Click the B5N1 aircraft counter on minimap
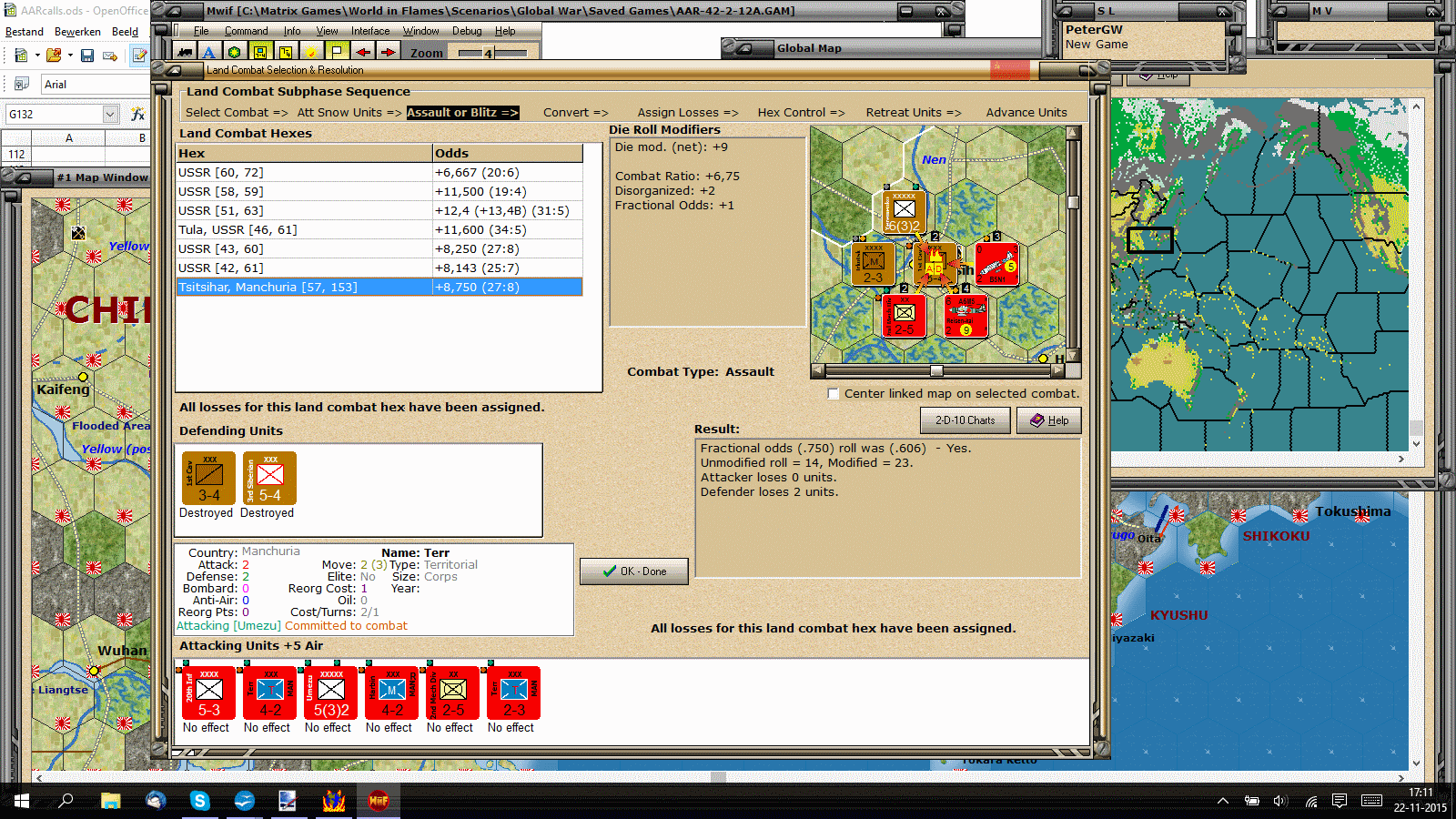Screen dimensions: 1456x819 click(x=997, y=265)
